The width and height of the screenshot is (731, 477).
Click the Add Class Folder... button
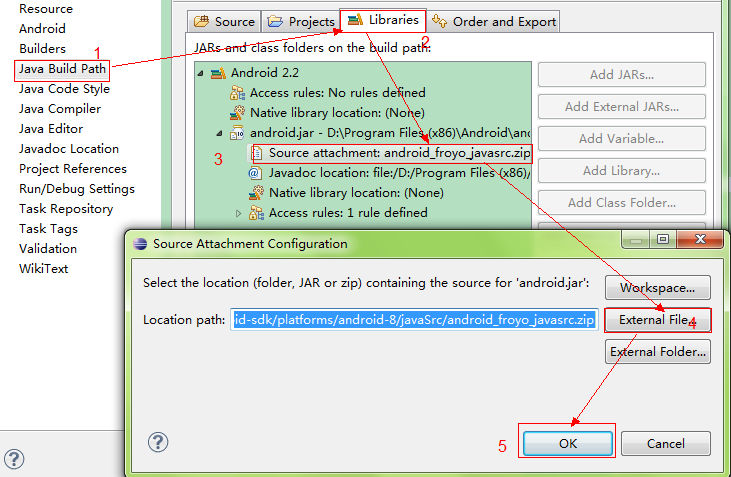coord(622,203)
